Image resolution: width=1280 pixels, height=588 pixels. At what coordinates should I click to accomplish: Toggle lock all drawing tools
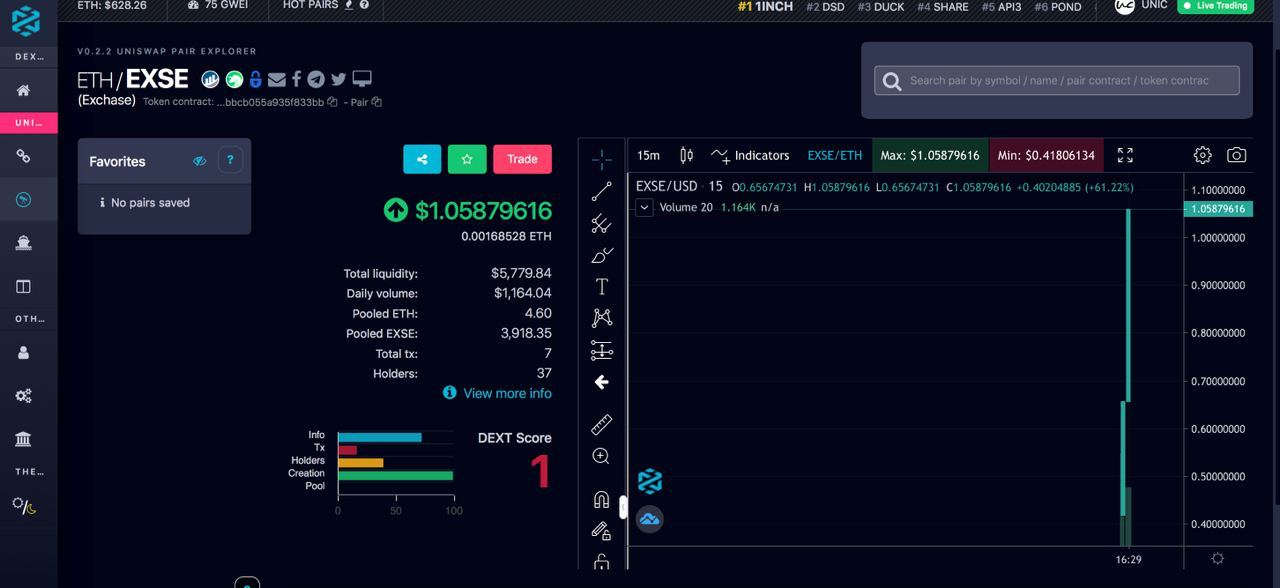click(x=601, y=562)
